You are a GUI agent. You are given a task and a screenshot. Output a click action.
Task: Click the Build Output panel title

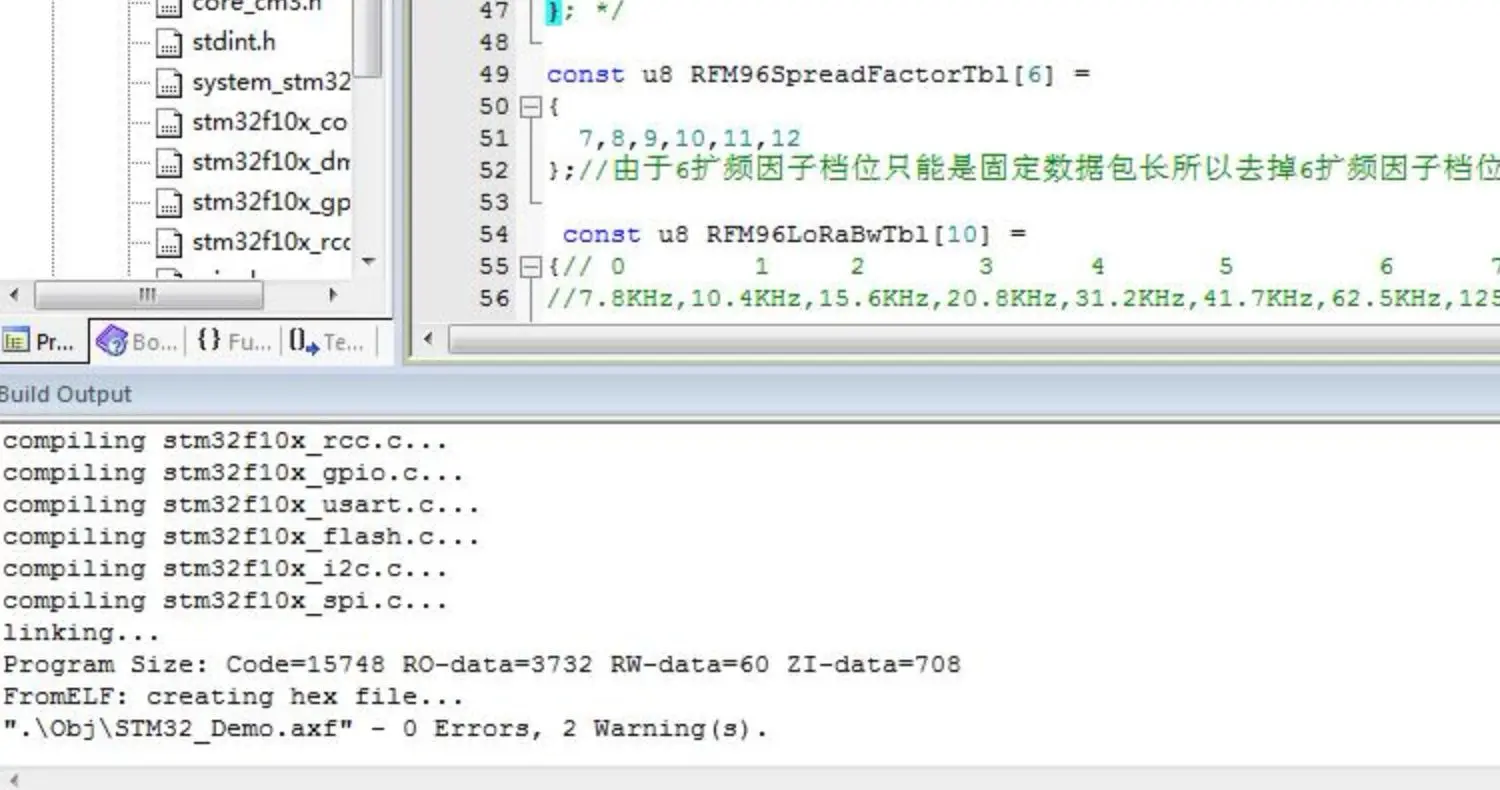(x=66, y=394)
